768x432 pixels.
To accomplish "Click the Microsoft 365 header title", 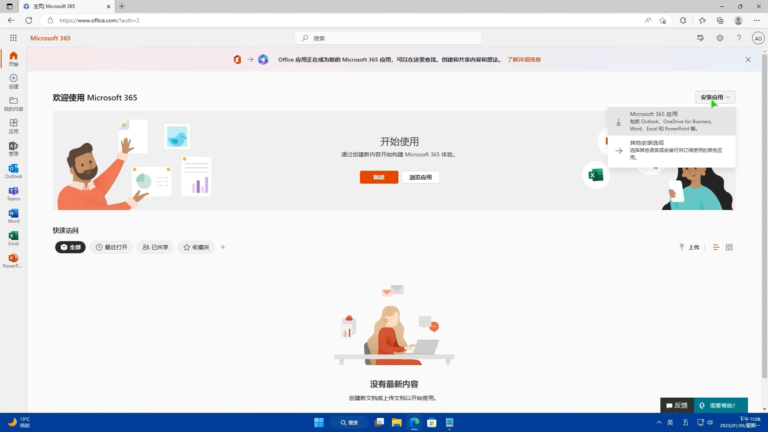I will [x=50, y=38].
